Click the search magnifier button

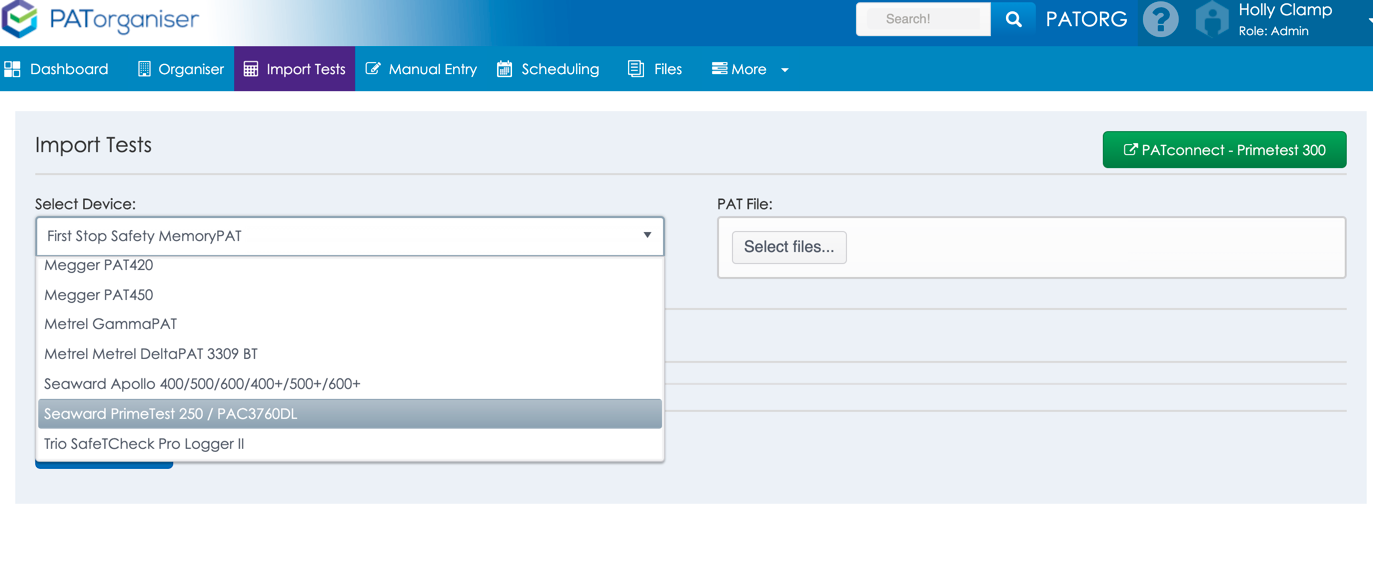pos(1013,19)
